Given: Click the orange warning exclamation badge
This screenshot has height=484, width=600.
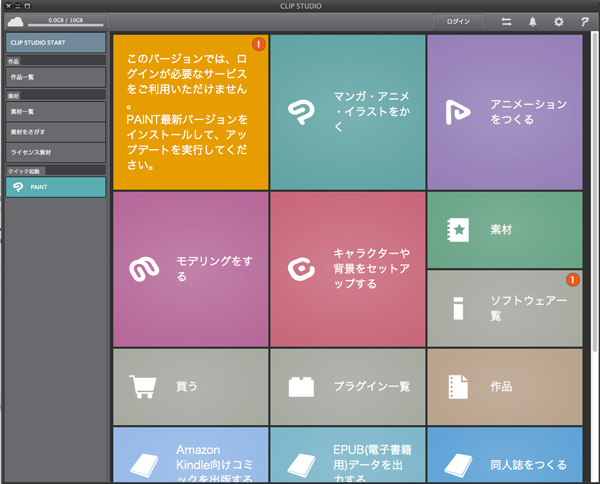Looking at the screenshot, I should 259,44.
